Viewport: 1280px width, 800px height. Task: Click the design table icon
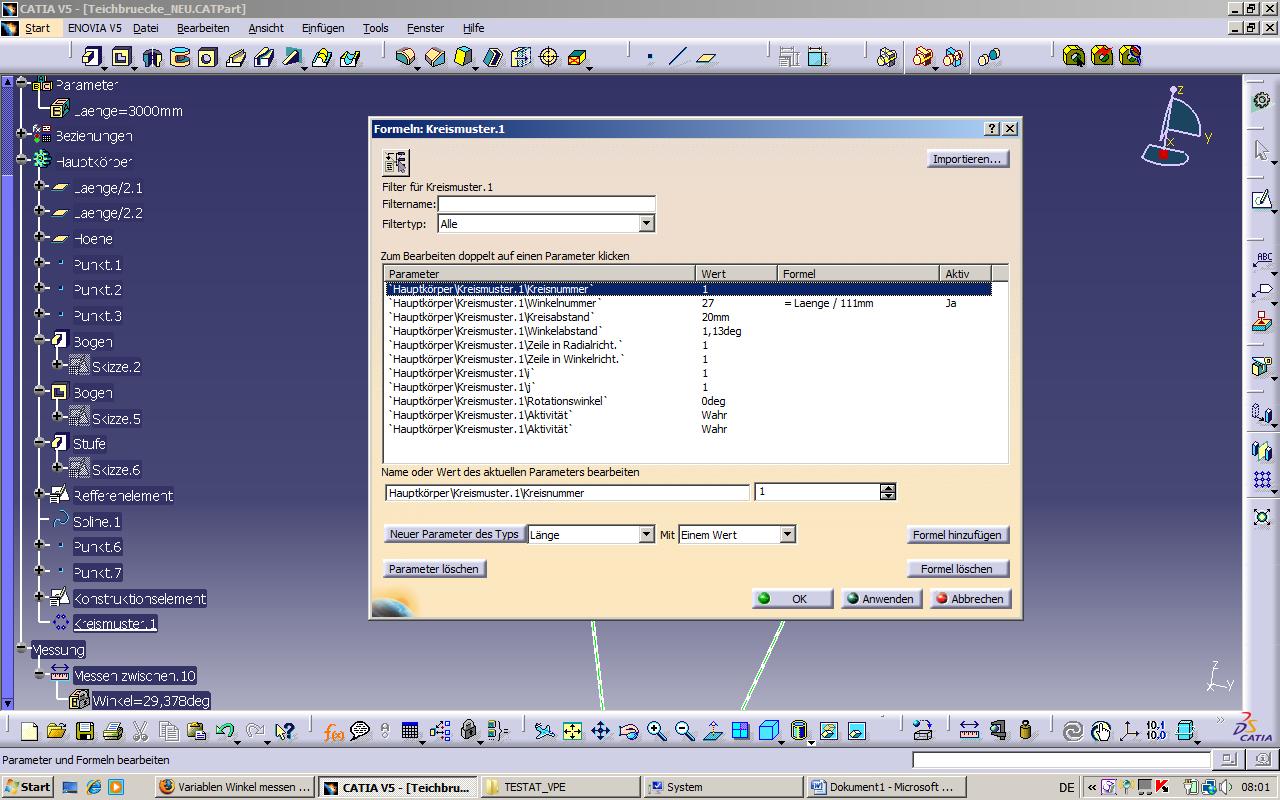pos(410,731)
